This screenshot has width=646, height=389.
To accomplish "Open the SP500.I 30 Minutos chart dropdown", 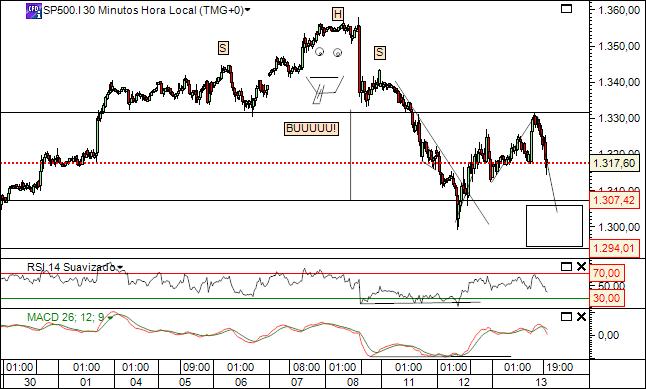I will point(247,10).
